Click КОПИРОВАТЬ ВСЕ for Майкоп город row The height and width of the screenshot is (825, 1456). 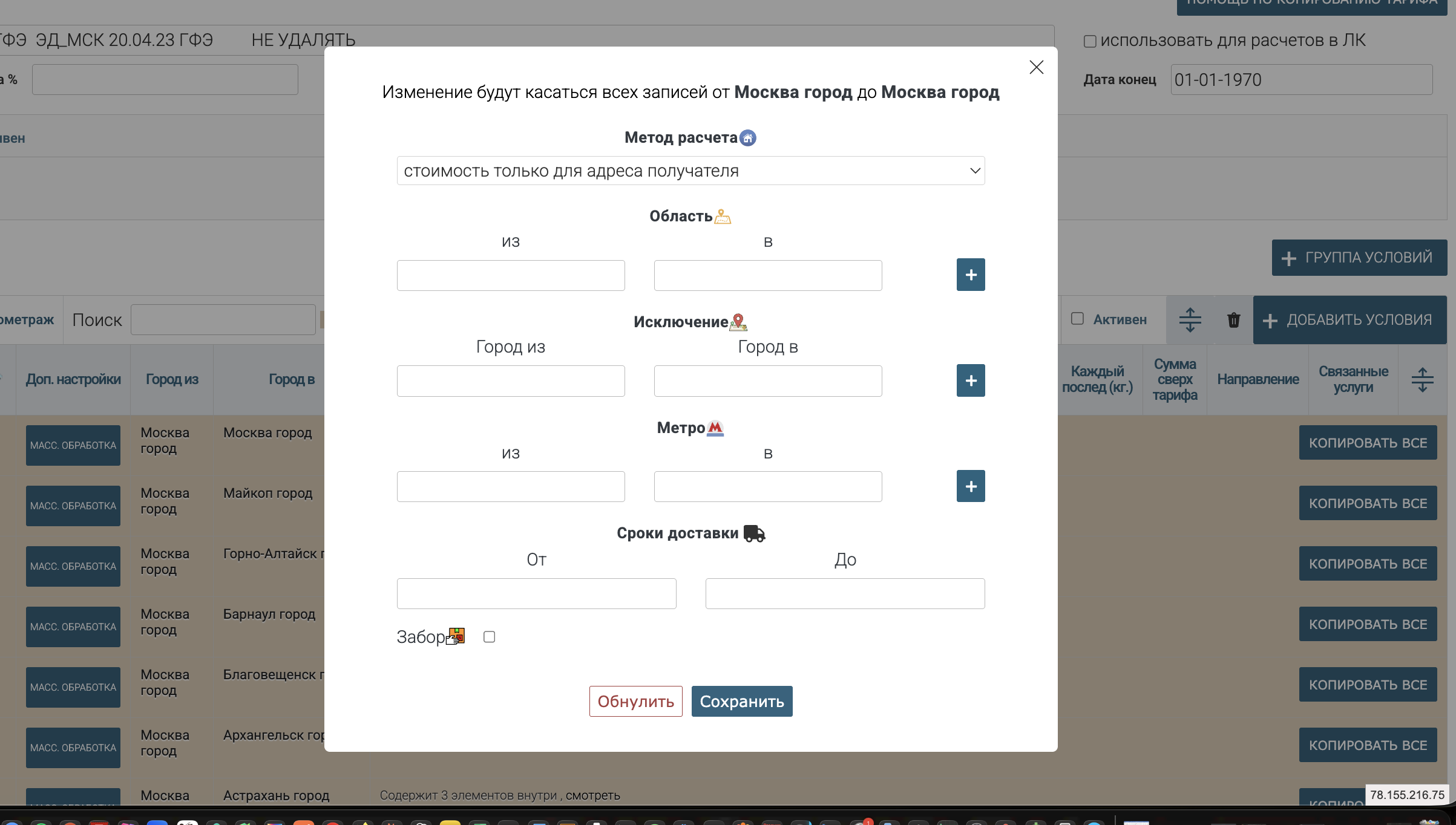pos(1368,503)
